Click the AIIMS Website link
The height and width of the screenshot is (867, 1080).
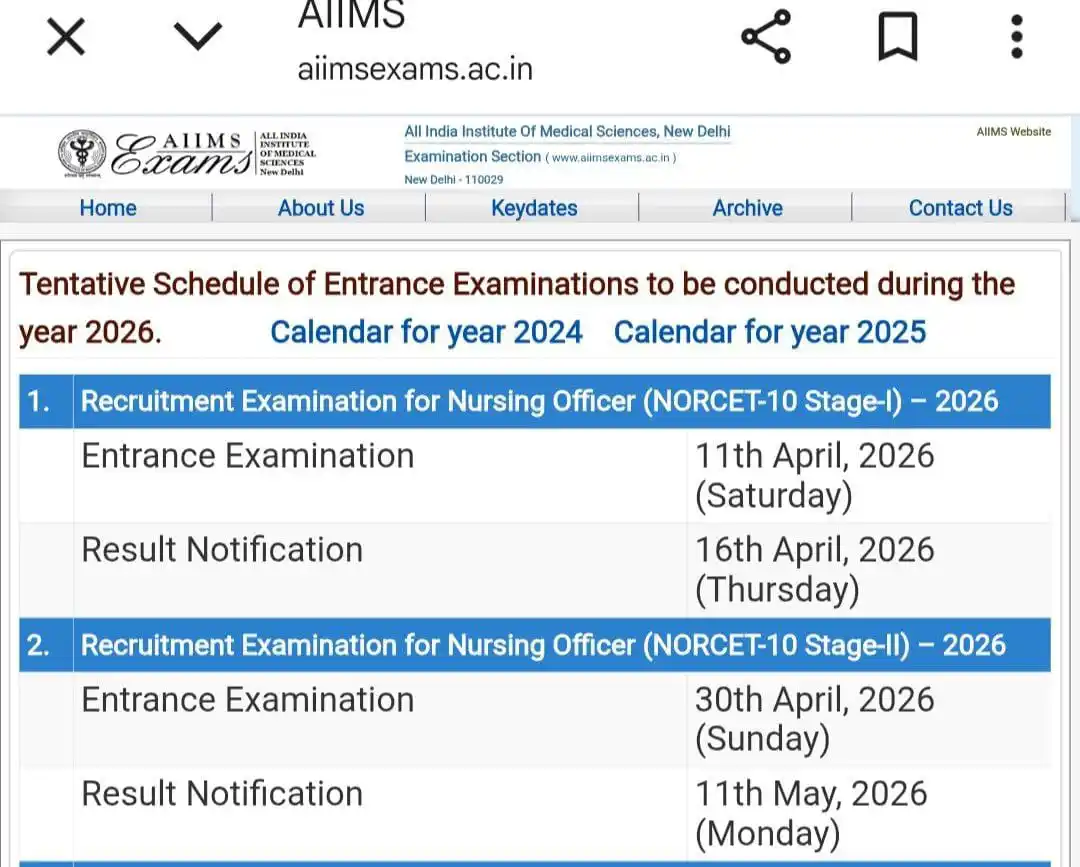1013,132
